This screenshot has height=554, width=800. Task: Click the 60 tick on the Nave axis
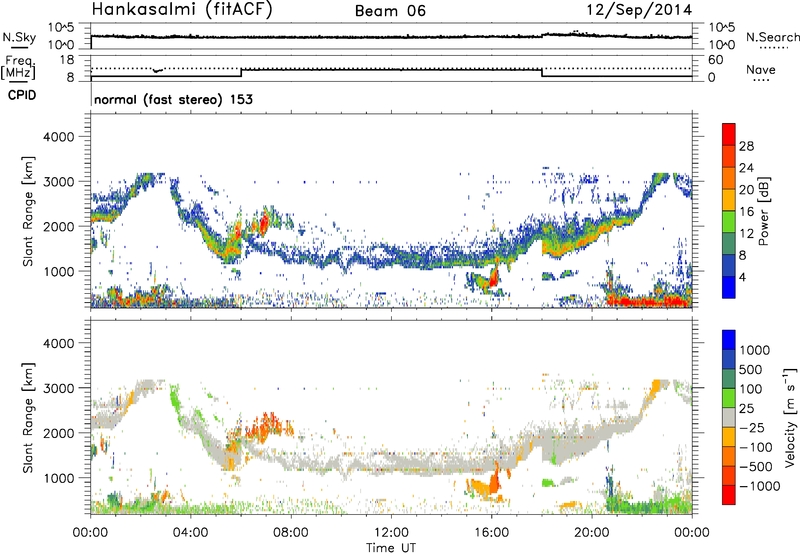(715, 60)
